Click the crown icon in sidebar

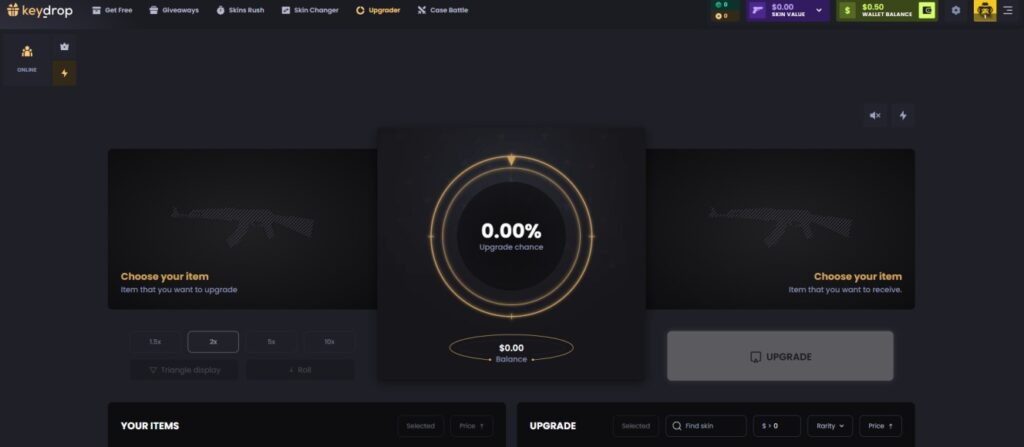(64, 47)
